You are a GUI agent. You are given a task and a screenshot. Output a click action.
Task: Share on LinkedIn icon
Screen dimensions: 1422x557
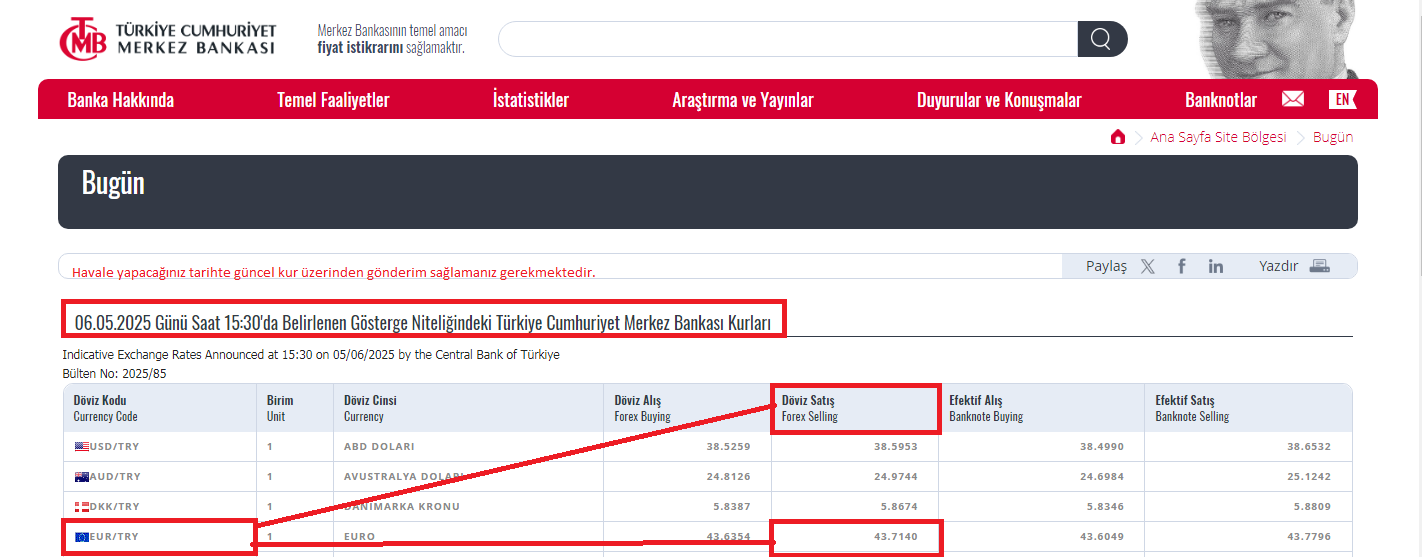(1216, 266)
